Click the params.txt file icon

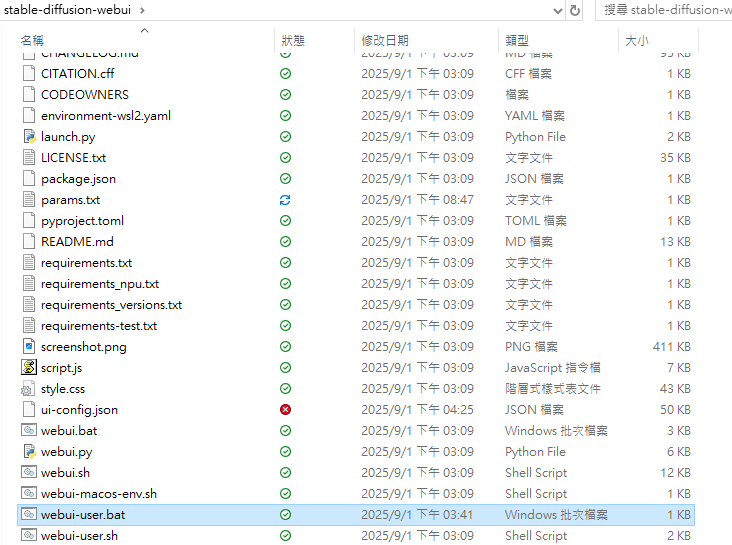[x=29, y=200]
